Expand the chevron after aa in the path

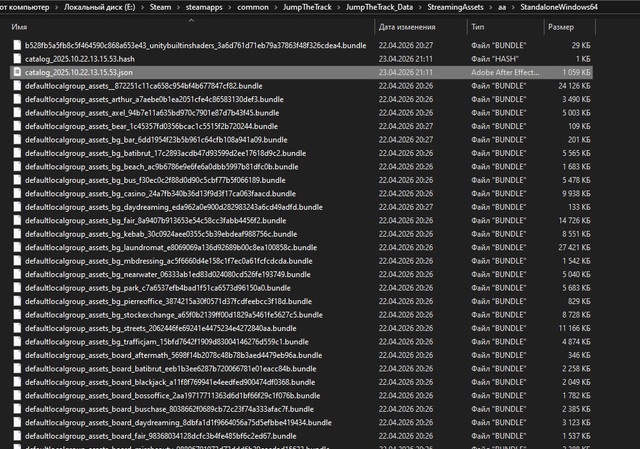[x=513, y=7]
